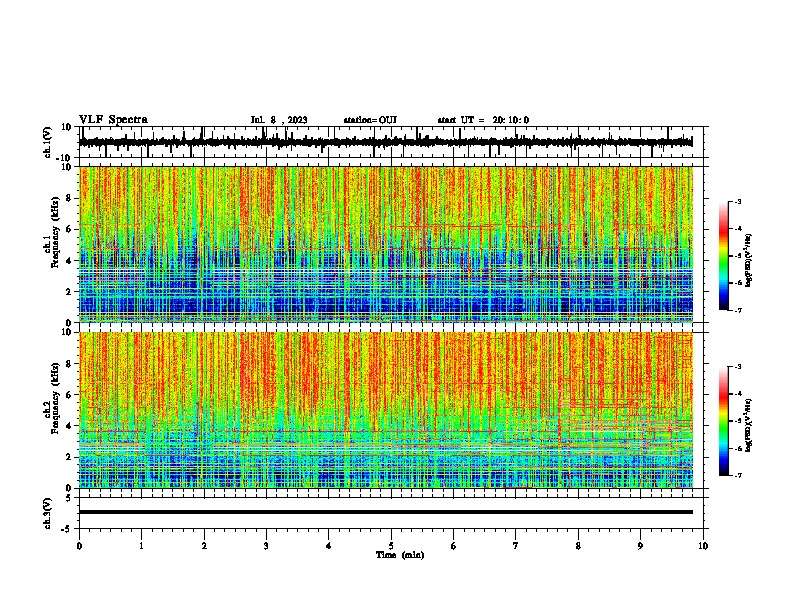
Task: Click the "8" tick on the time axis
Action: tap(578, 546)
